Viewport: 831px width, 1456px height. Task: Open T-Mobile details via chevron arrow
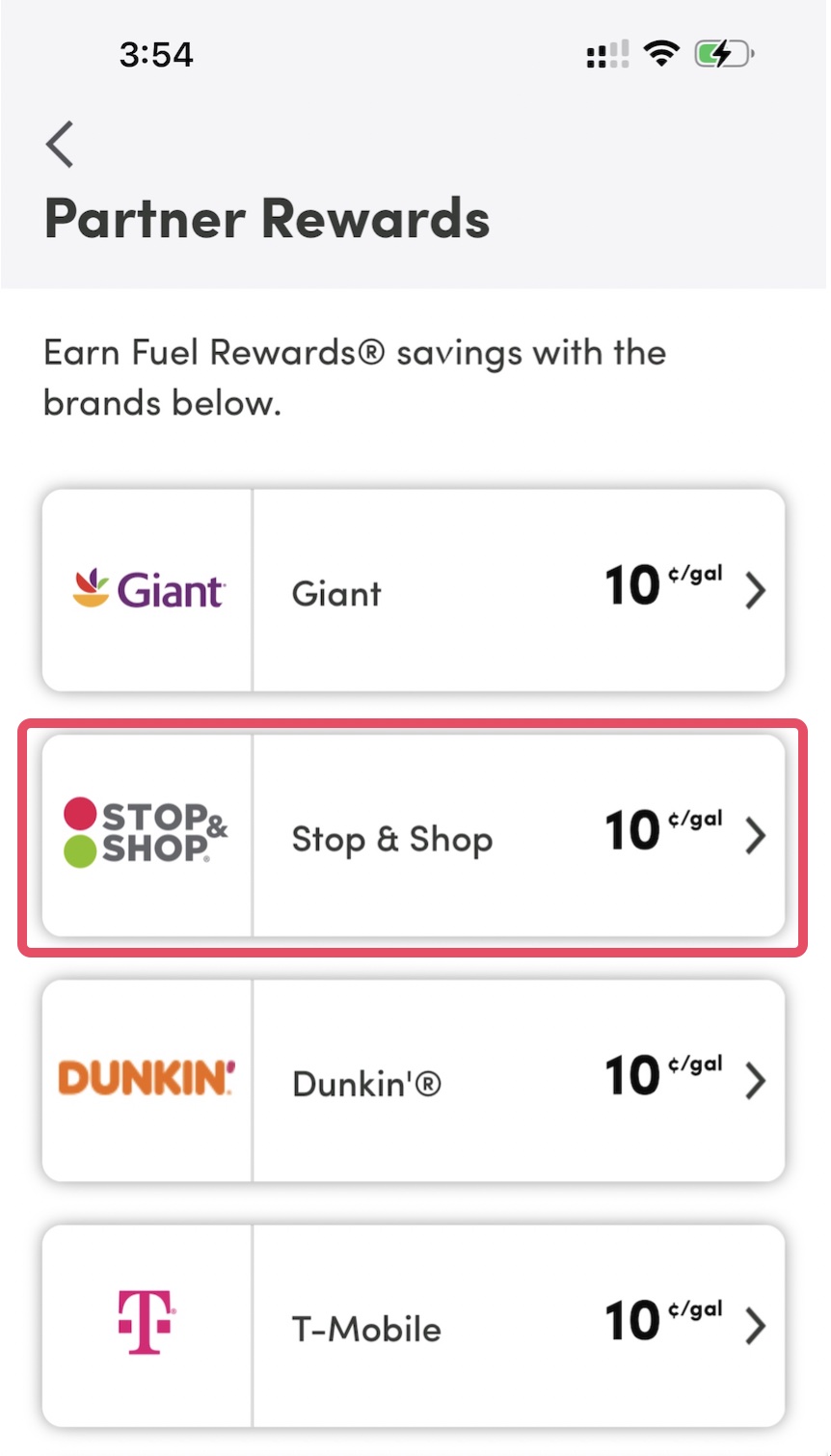pos(756,1325)
